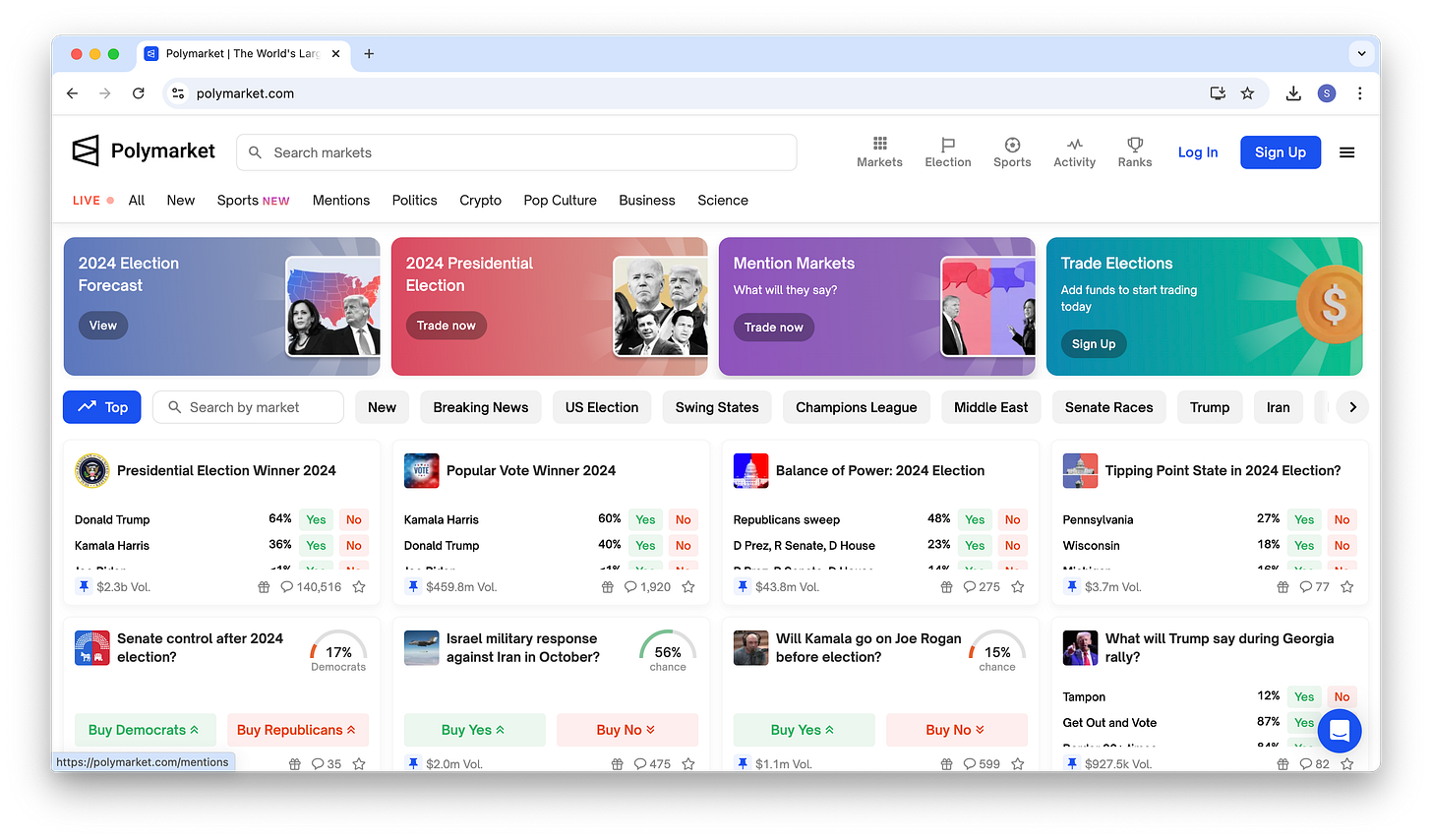This screenshot has height=840, width=1432.
Task: Click 56% chance gauge on Israel card
Action: (668, 653)
